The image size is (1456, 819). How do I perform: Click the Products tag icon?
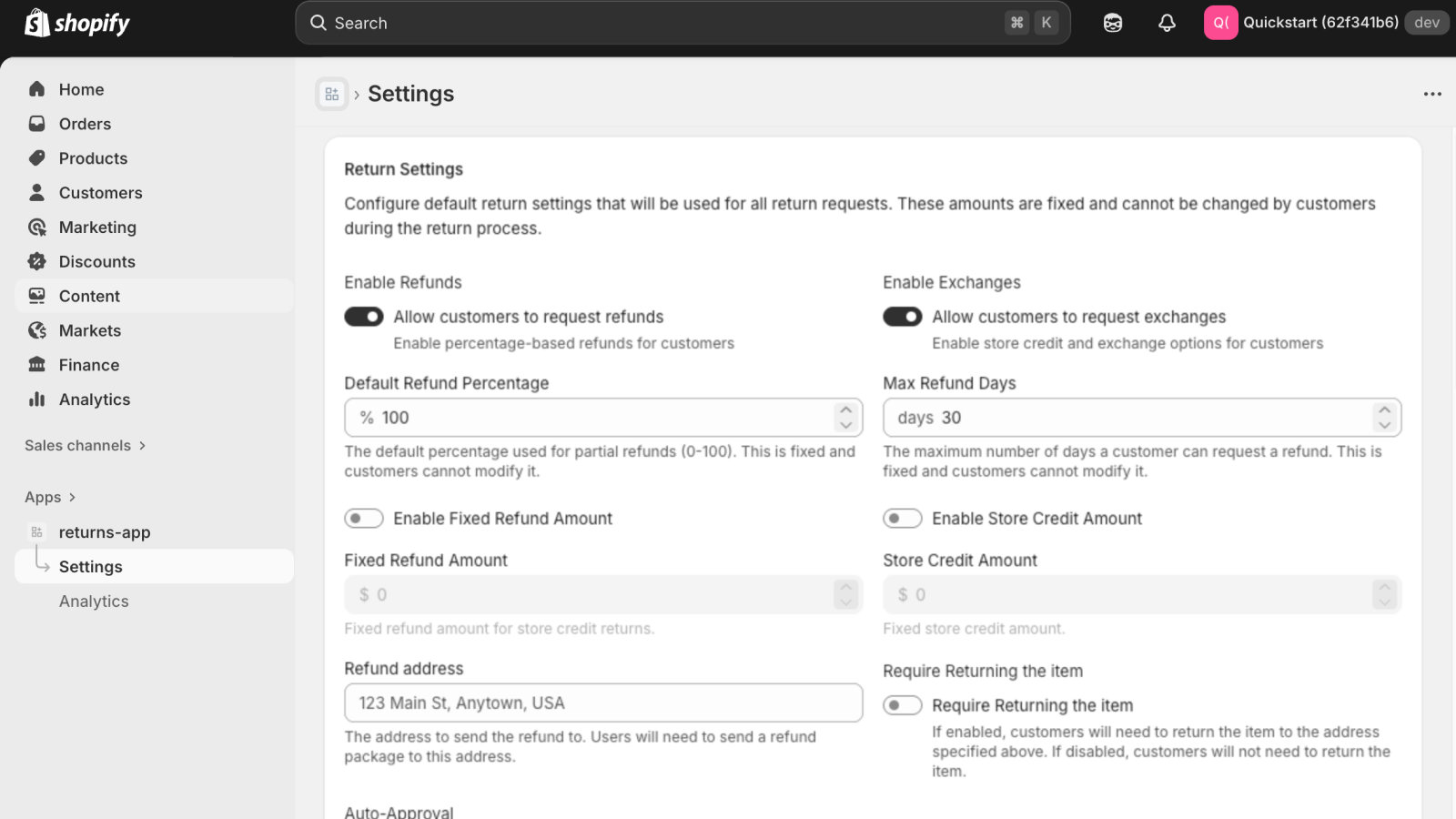36,158
